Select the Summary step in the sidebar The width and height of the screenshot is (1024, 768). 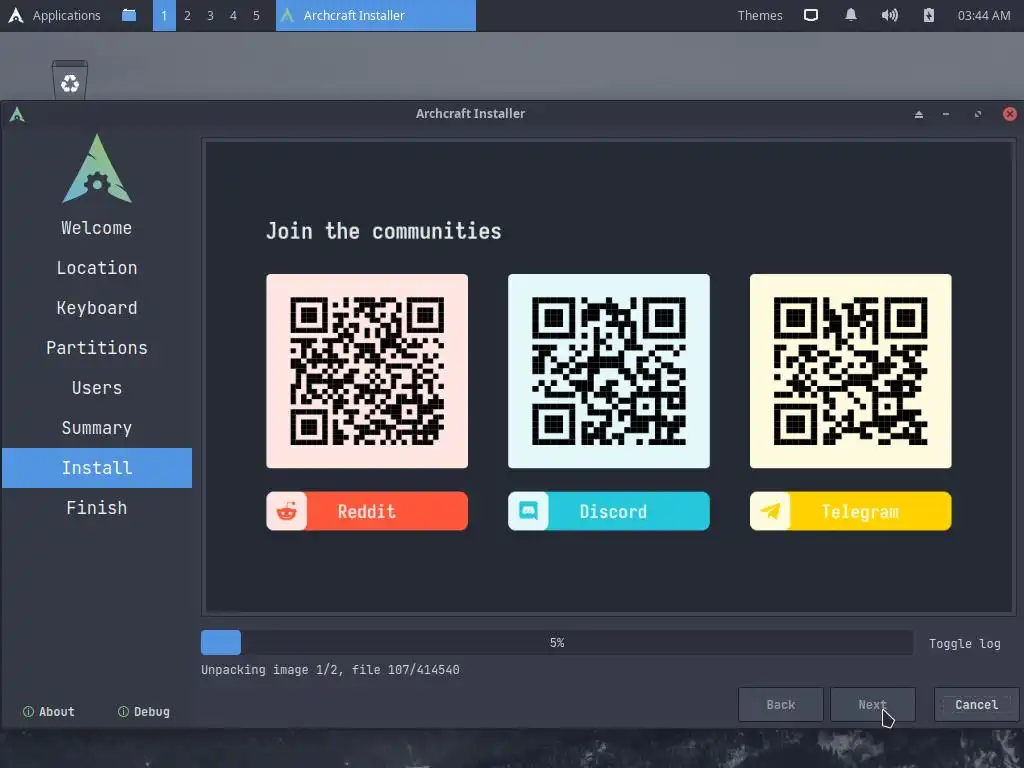pyautogui.click(x=97, y=428)
